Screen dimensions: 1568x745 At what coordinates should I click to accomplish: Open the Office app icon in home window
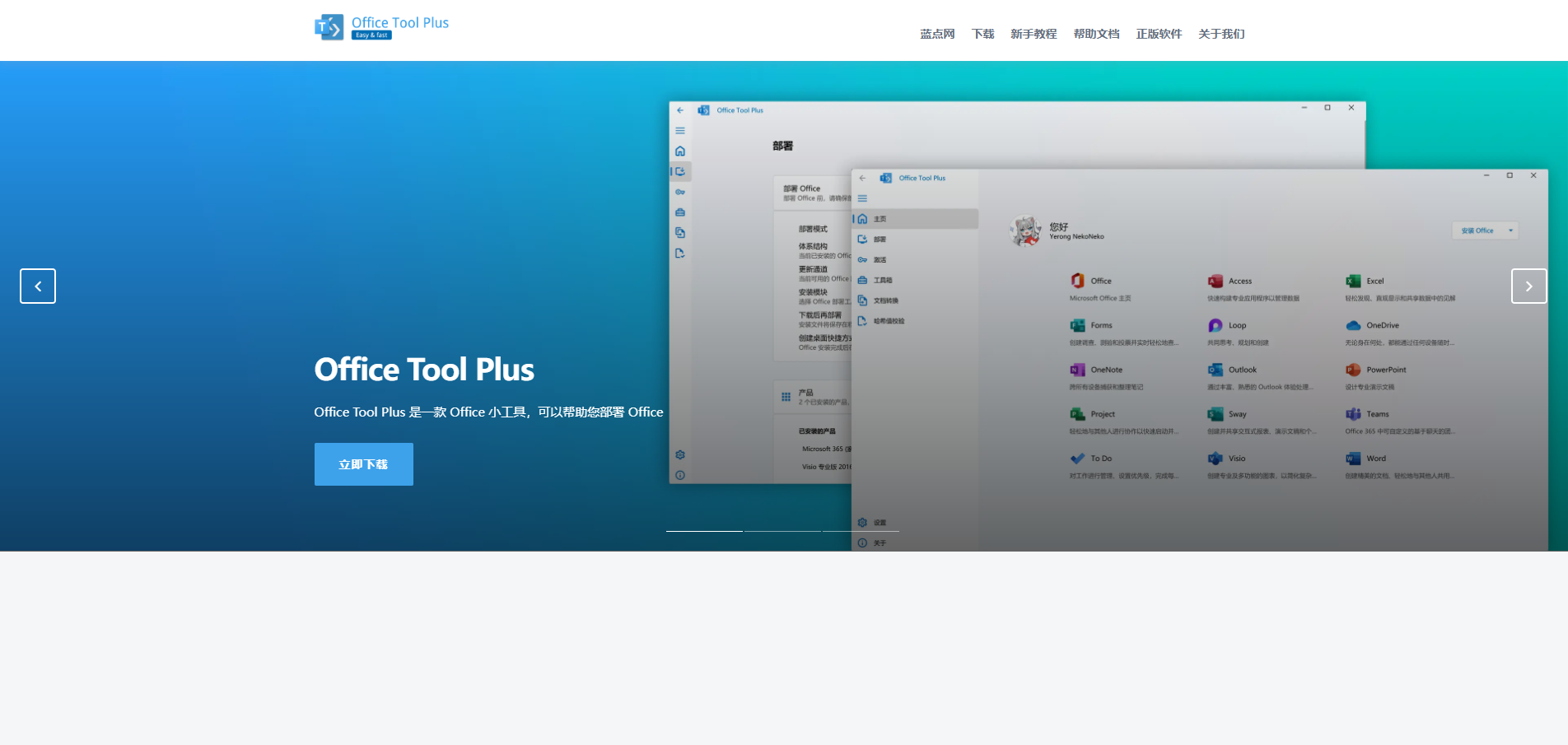(x=1077, y=281)
